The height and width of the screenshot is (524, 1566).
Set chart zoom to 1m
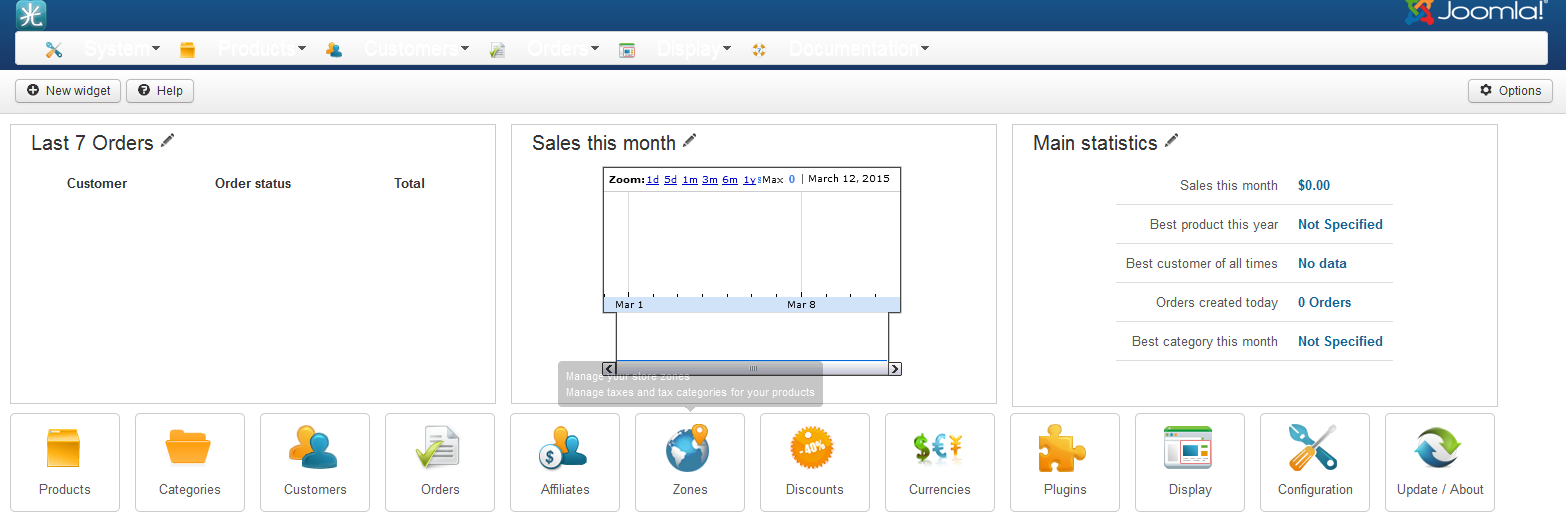click(x=690, y=180)
